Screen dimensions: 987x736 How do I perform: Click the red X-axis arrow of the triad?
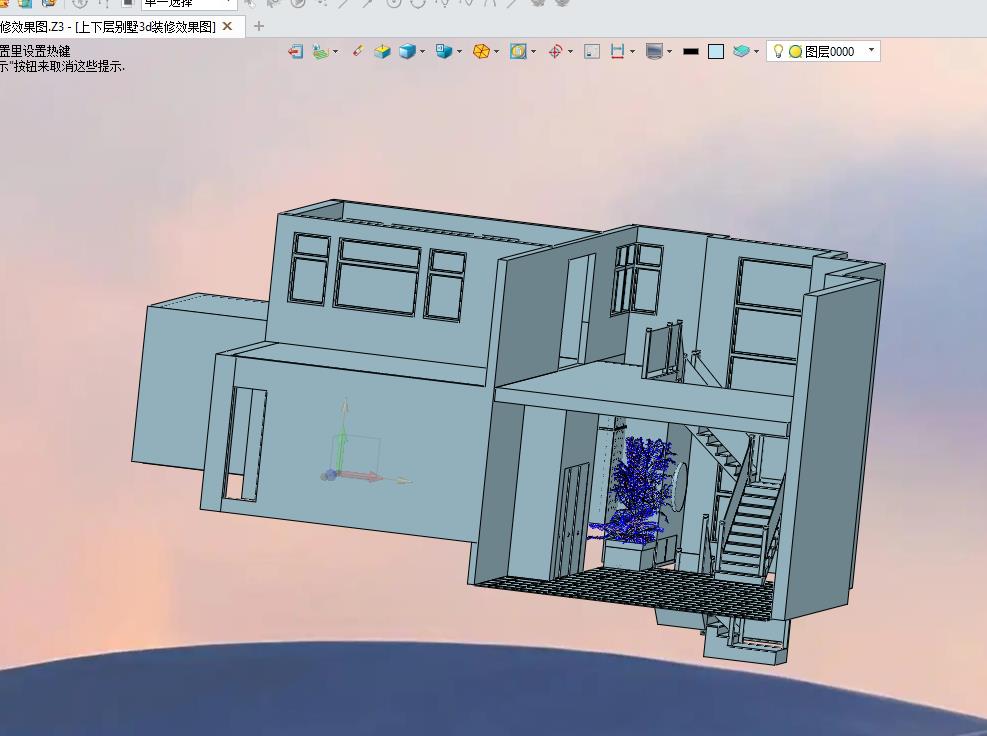(361, 475)
